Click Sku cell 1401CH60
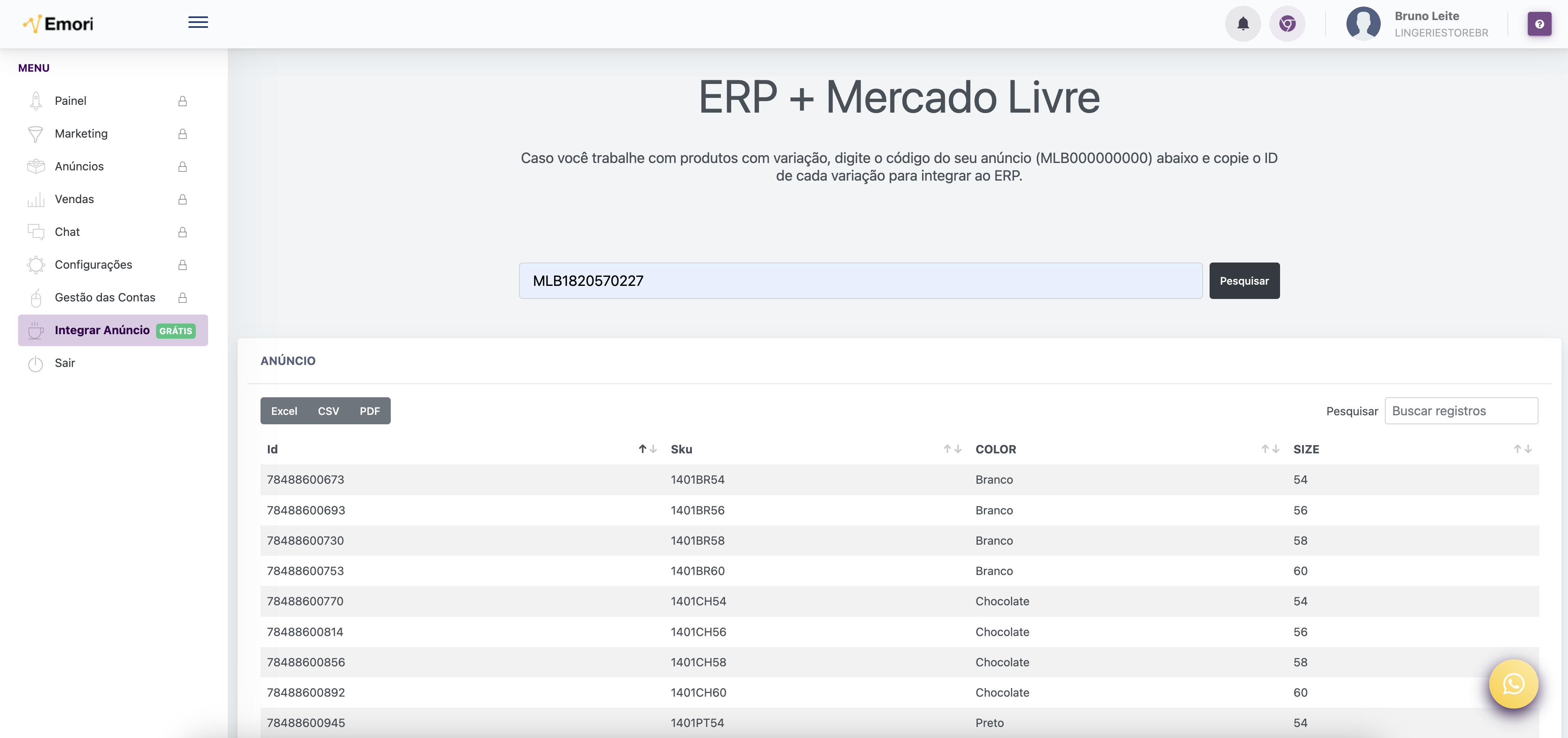 pos(698,693)
